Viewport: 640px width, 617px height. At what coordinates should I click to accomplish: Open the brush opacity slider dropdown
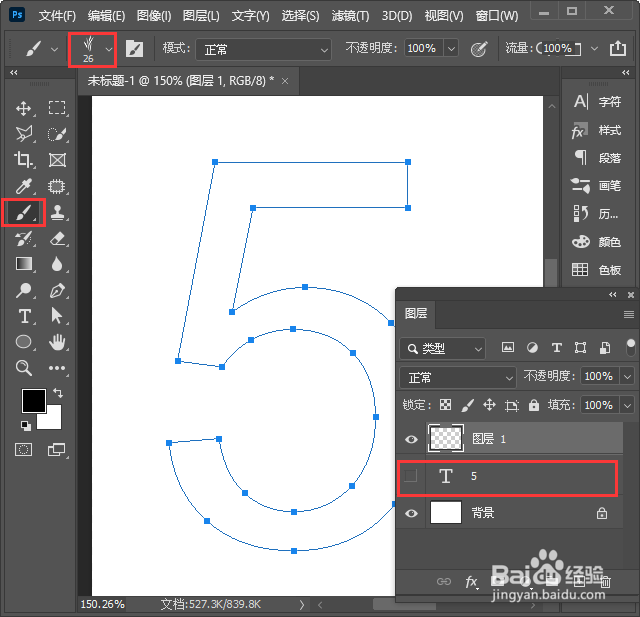pos(451,49)
